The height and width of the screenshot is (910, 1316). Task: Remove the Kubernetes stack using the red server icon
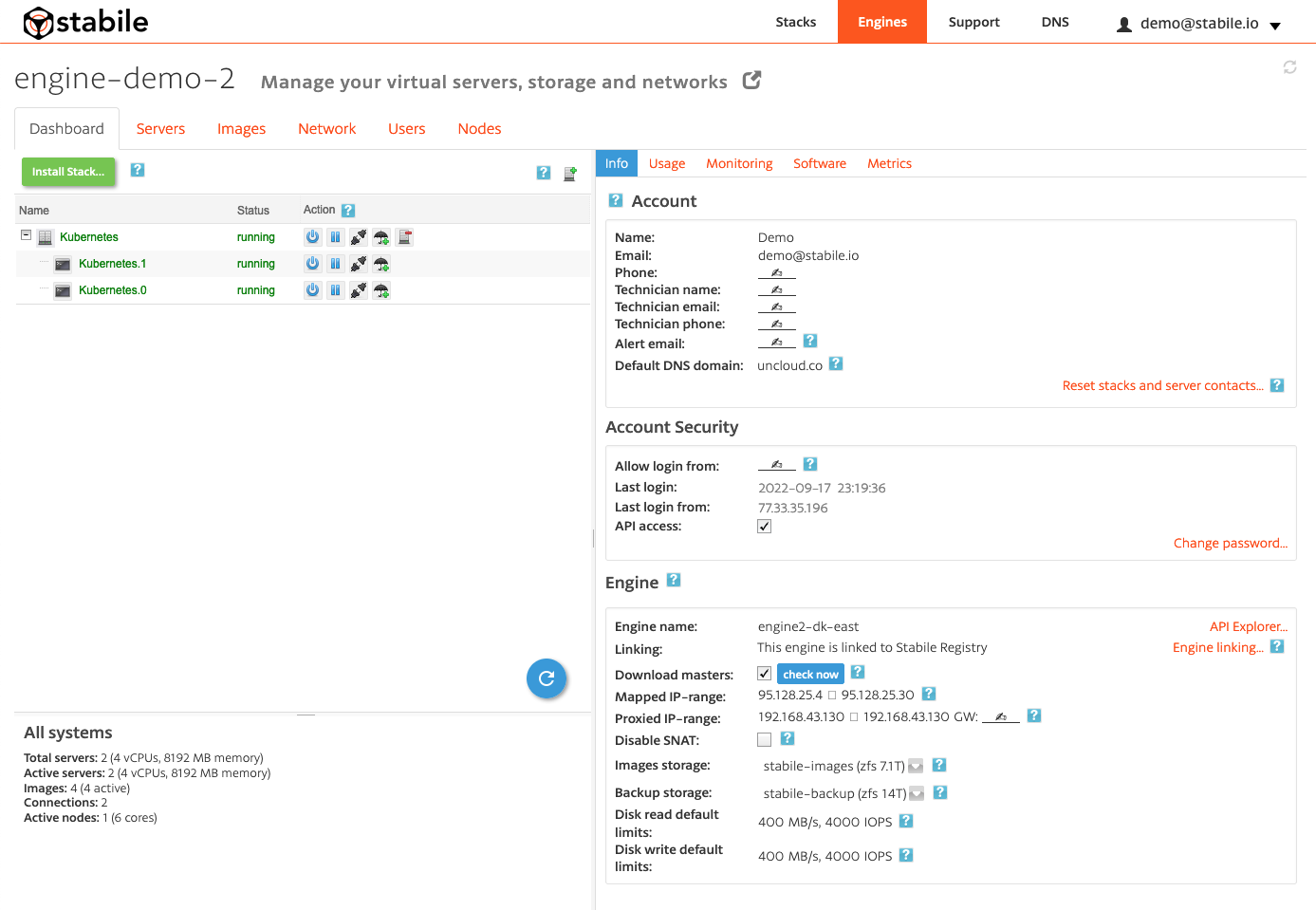click(x=404, y=237)
